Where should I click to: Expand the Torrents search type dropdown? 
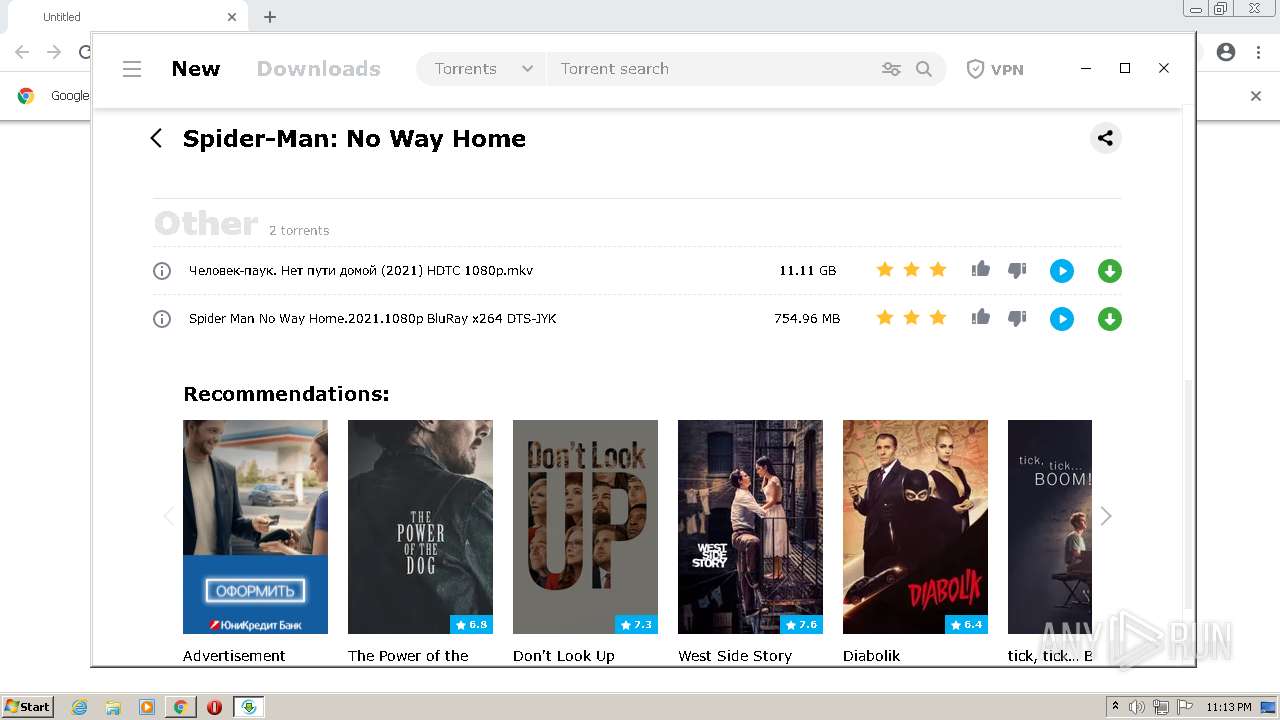(x=482, y=69)
